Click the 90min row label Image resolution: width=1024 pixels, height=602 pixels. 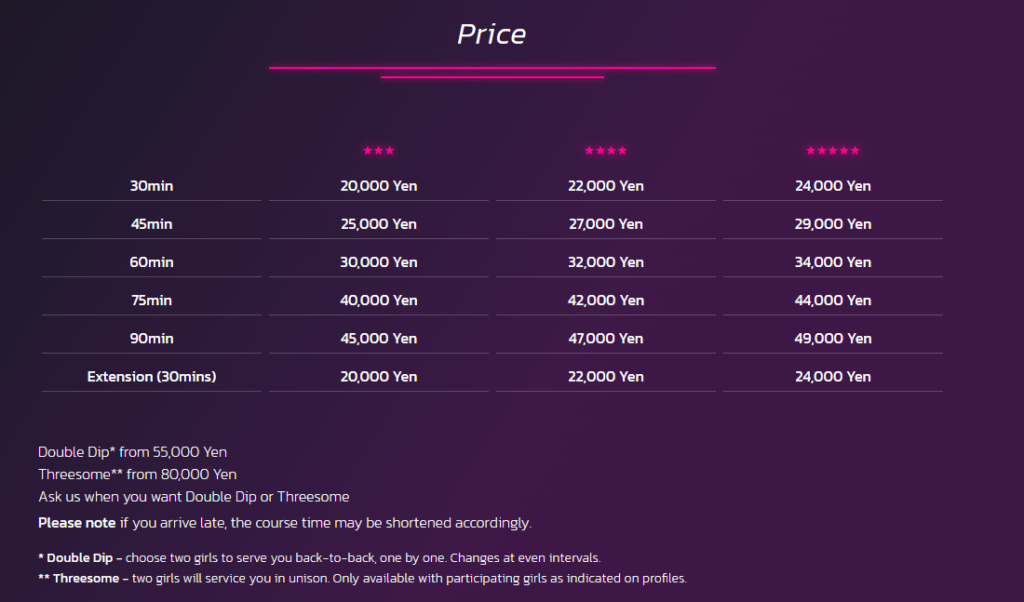(x=152, y=339)
